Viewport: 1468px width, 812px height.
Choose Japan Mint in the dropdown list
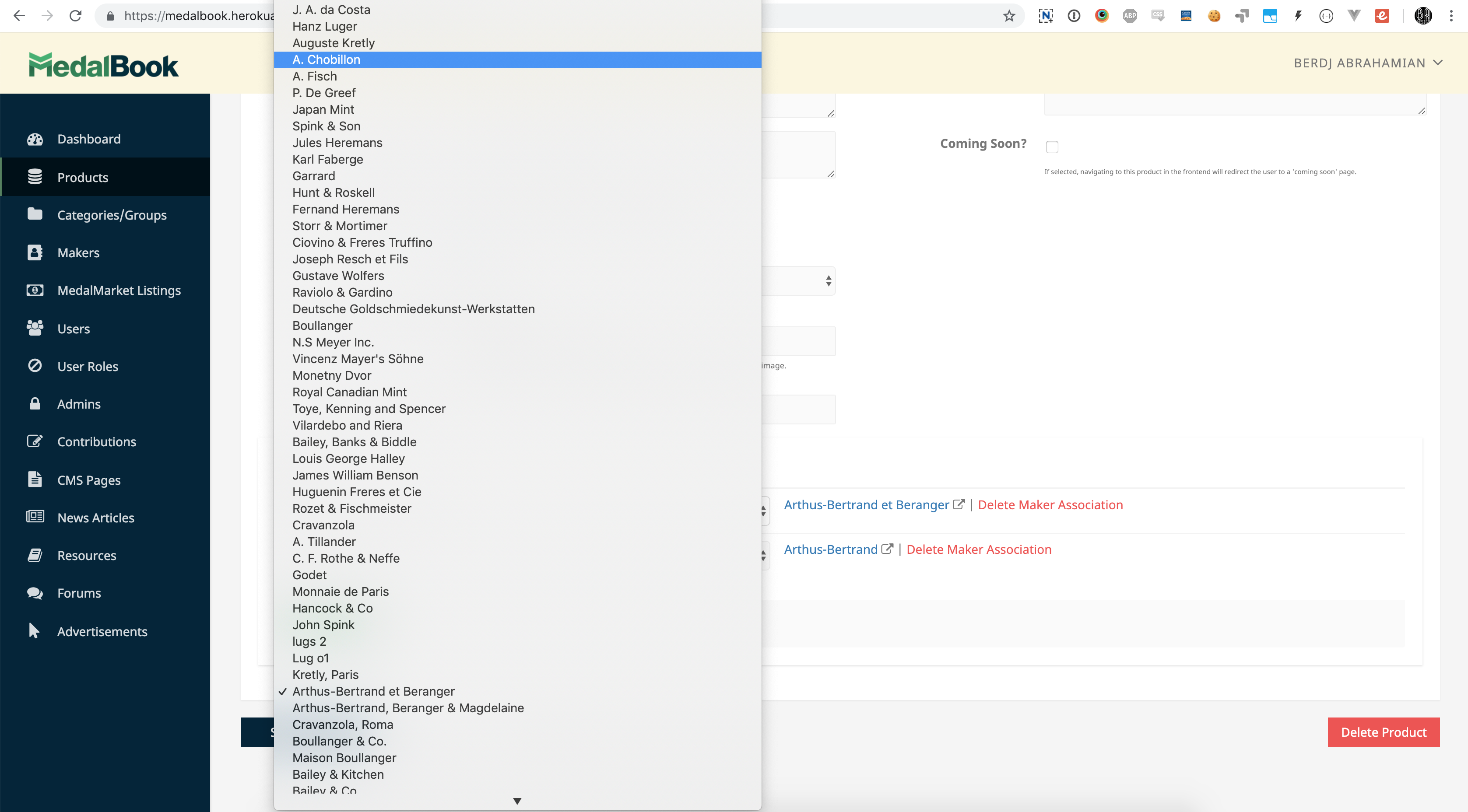click(517, 109)
